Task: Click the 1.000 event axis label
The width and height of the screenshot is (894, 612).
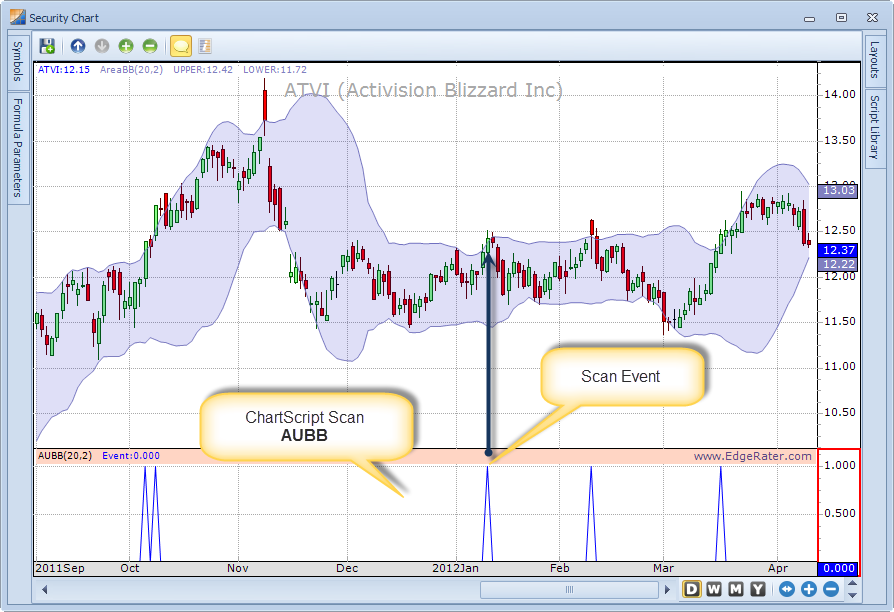Action: [839, 465]
